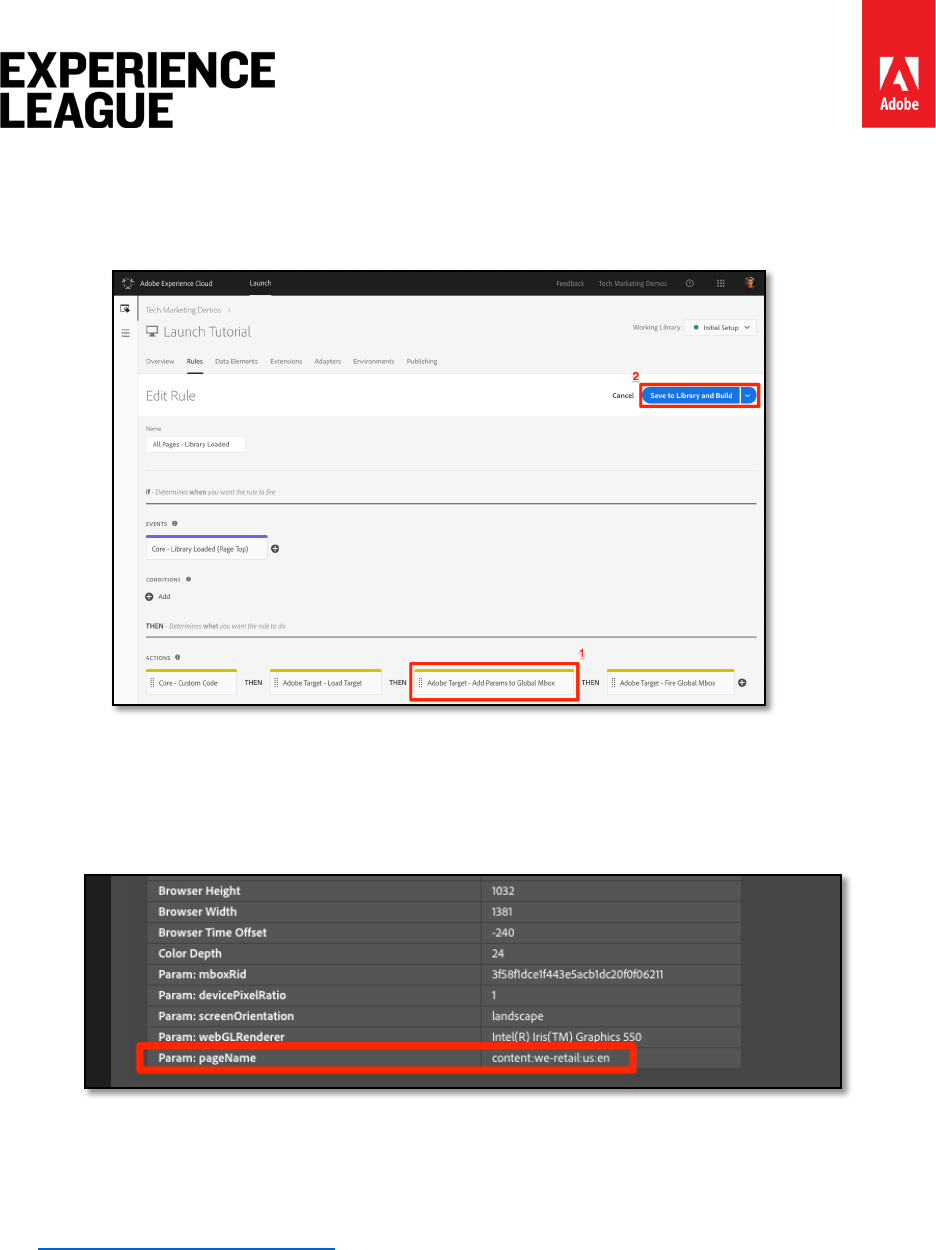Open the Core - Library Loaded (Page Top) event
The width and height of the screenshot is (936, 1250).
[x=207, y=548]
